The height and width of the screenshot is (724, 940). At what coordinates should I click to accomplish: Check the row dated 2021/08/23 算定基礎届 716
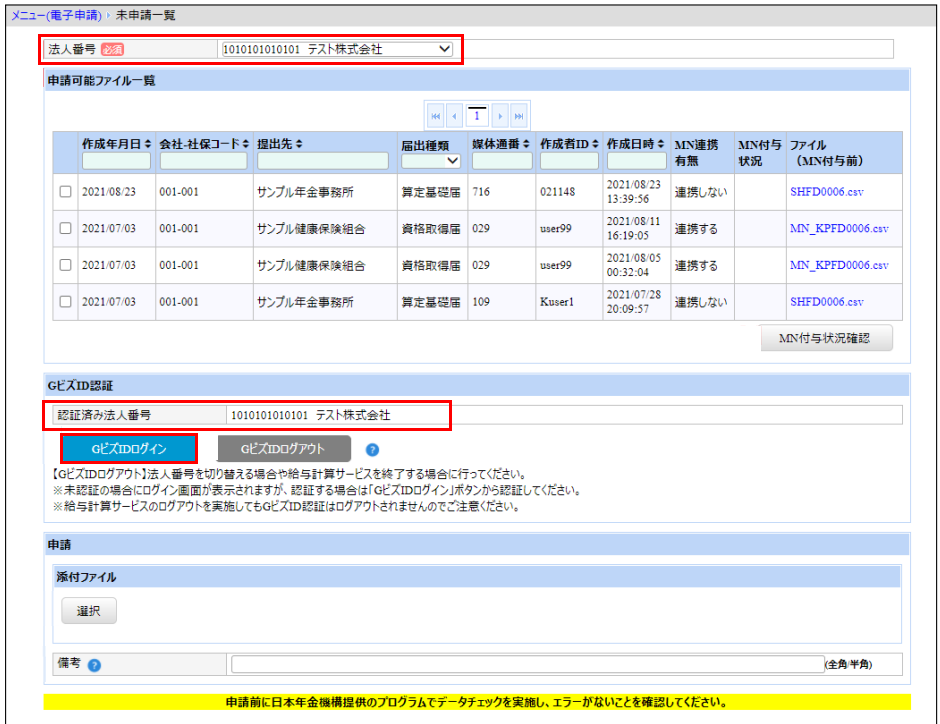pyautogui.click(x=65, y=192)
